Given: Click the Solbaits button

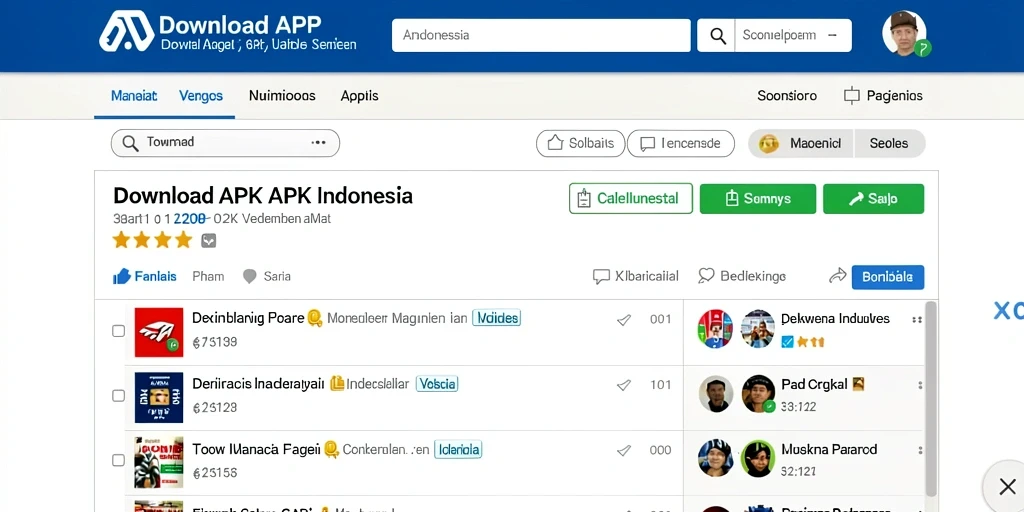Looking at the screenshot, I should coord(581,144).
